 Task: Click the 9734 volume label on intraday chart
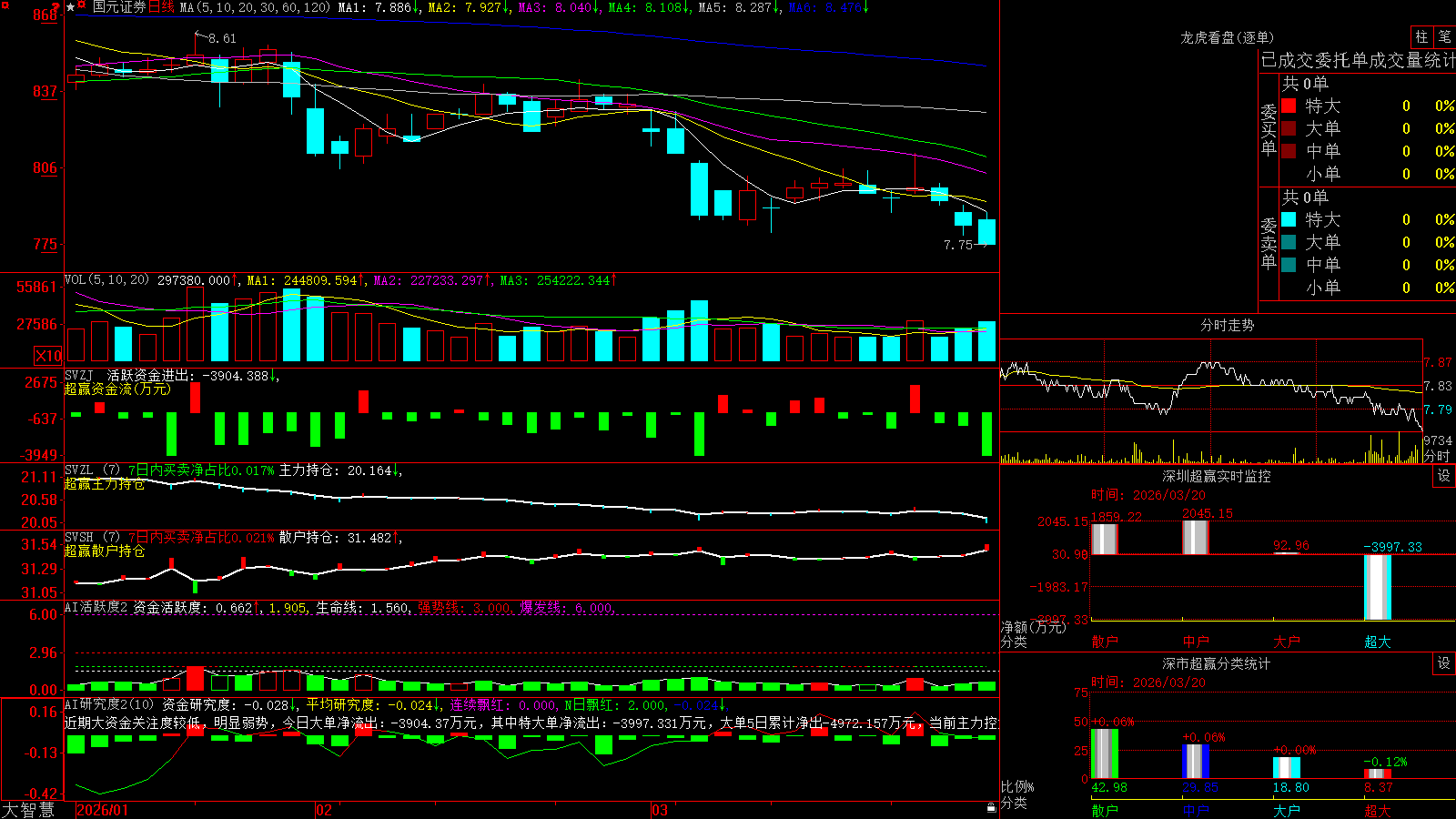(1438, 440)
